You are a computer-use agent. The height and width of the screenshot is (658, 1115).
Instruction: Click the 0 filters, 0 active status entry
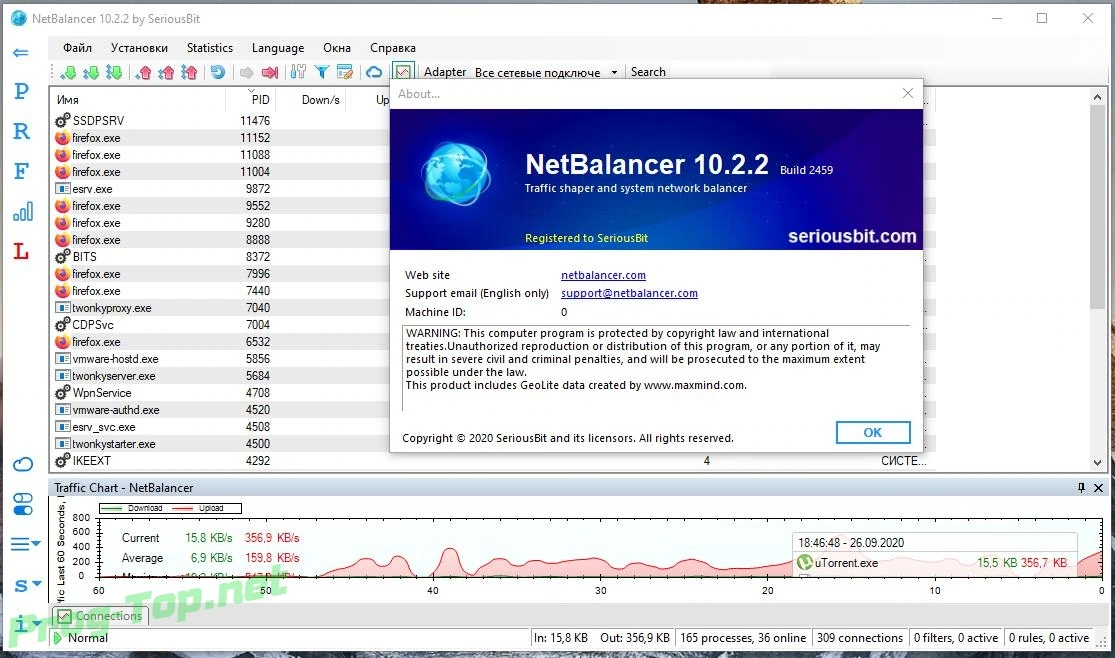[956, 638]
